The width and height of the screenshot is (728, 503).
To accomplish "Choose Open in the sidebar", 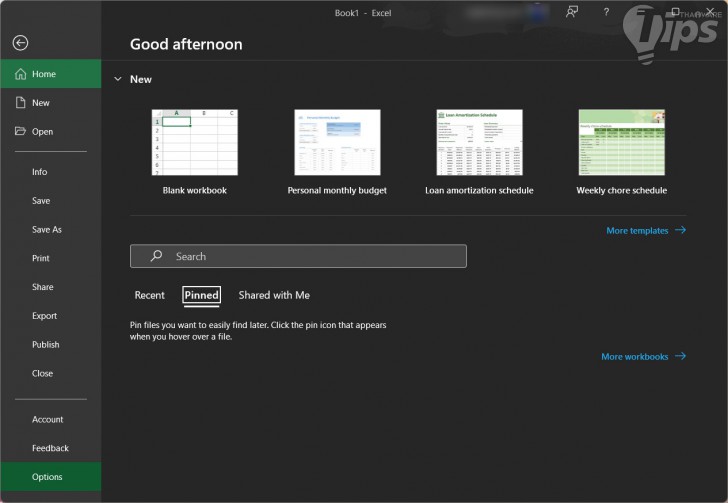I will tap(51, 131).
